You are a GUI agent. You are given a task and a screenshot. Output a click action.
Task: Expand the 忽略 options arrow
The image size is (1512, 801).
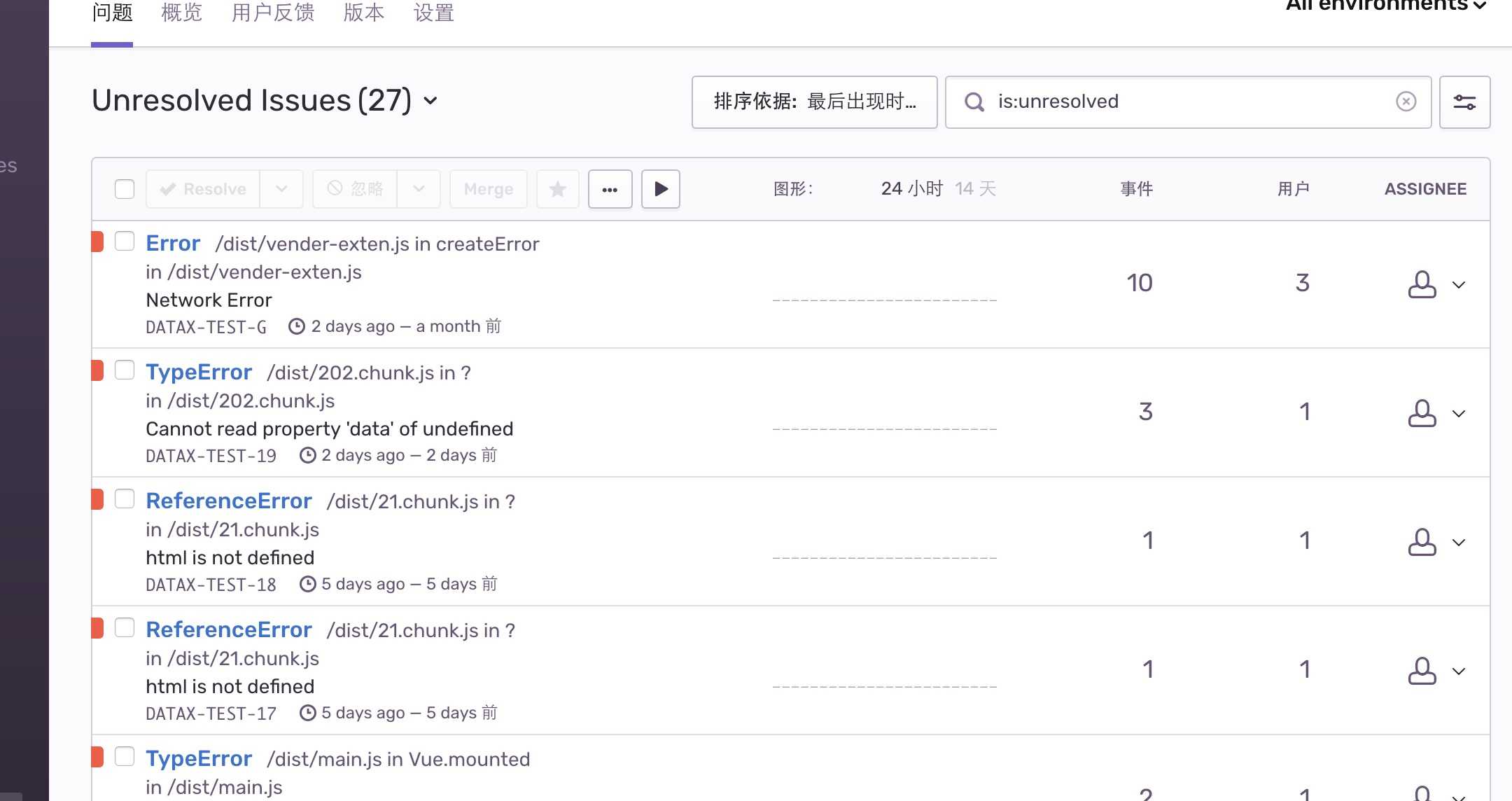(x=419, y=189)
